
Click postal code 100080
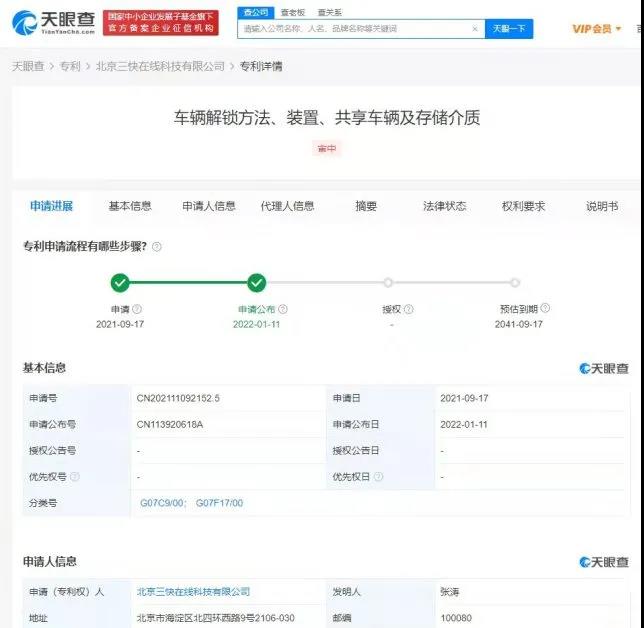tap(456, 618)
